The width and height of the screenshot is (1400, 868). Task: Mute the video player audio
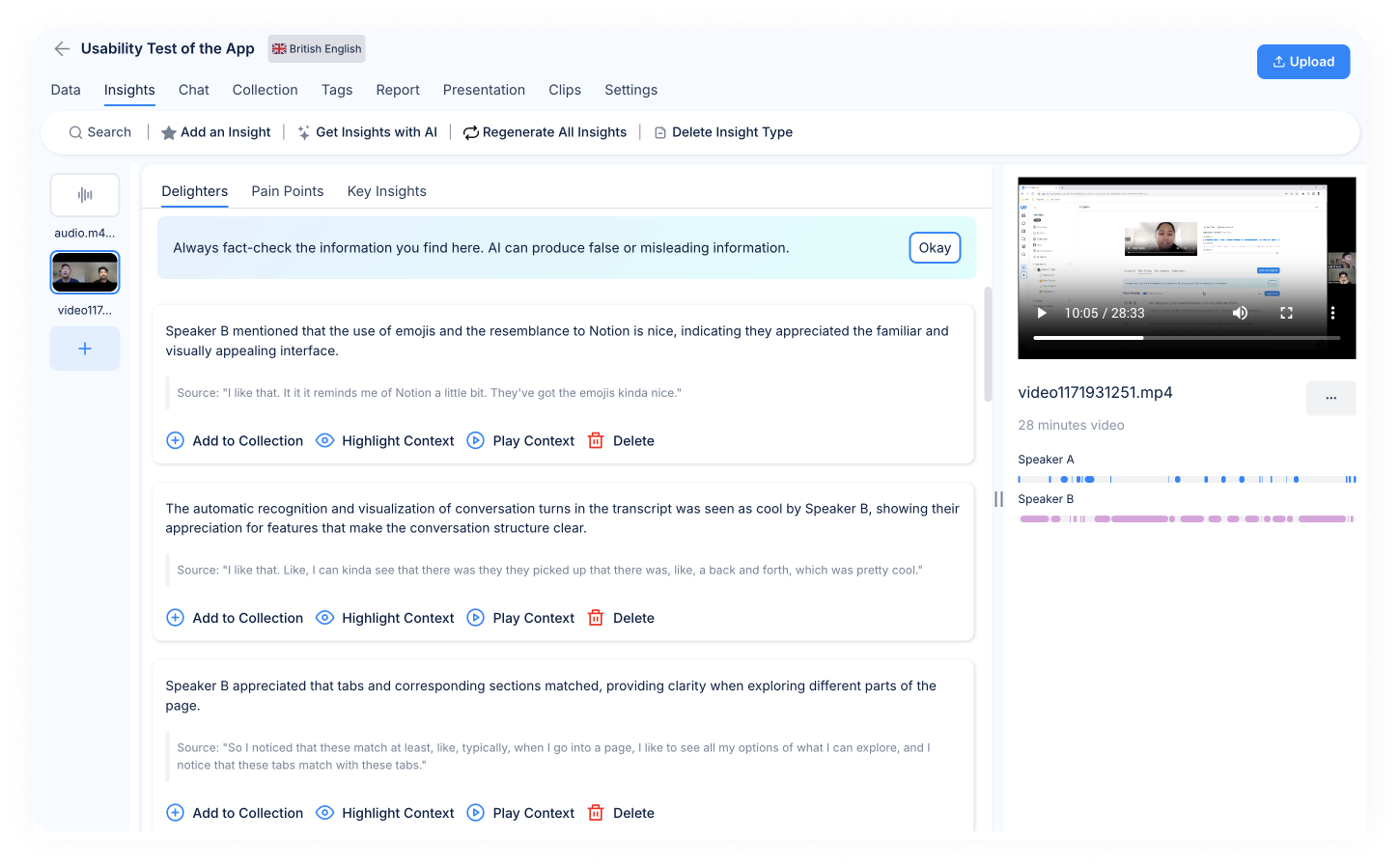(x=1241, y=313)
